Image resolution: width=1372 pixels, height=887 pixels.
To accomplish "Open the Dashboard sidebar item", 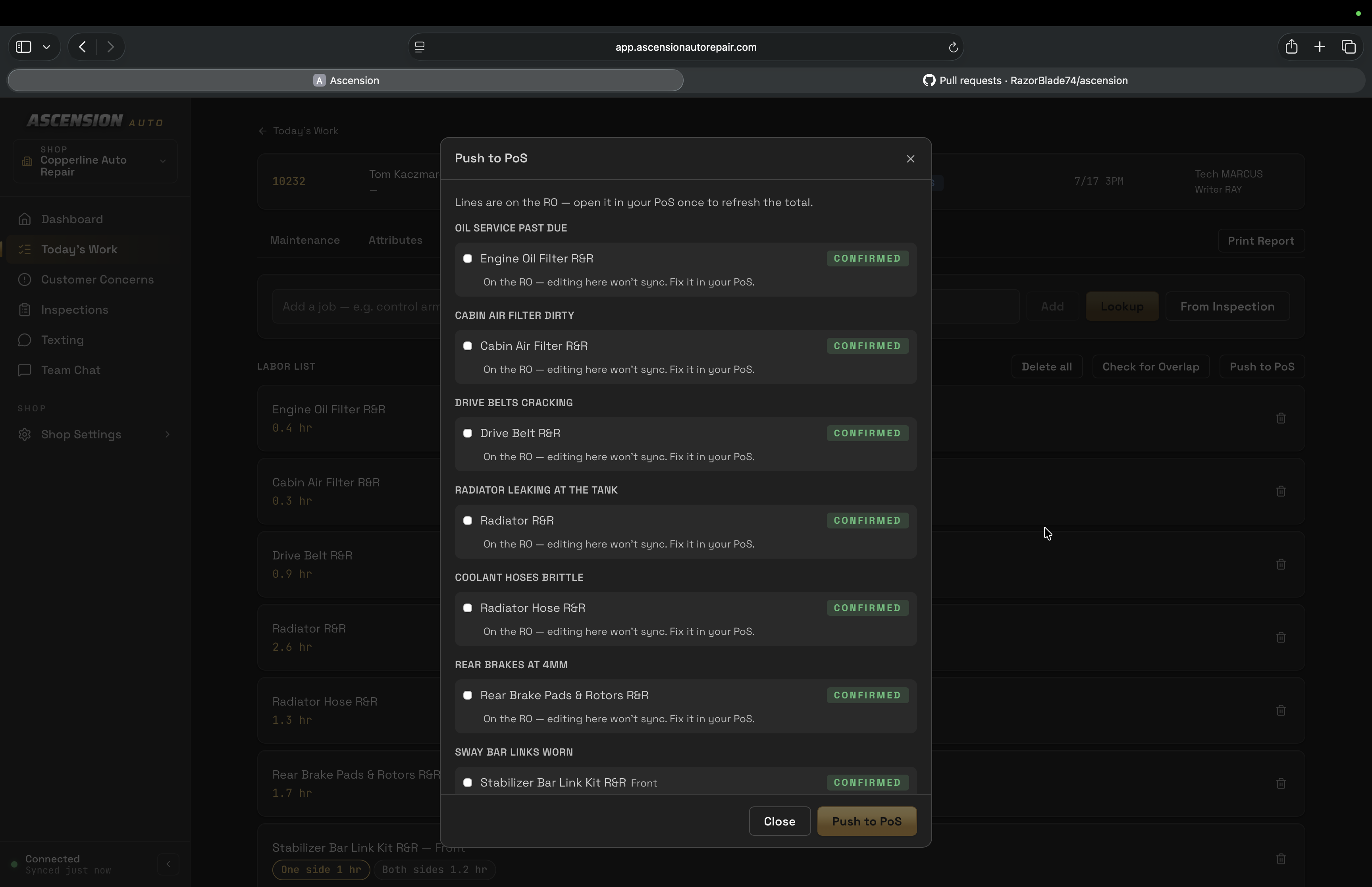I will click(x=95, y=220).
